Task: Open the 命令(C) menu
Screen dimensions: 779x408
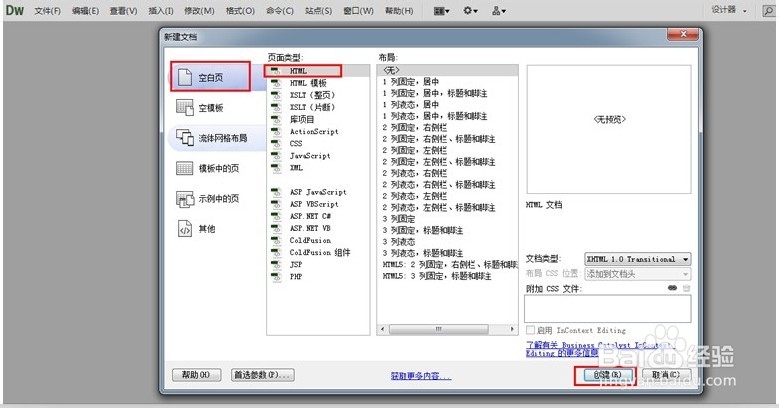Action: tap(280, 10)
